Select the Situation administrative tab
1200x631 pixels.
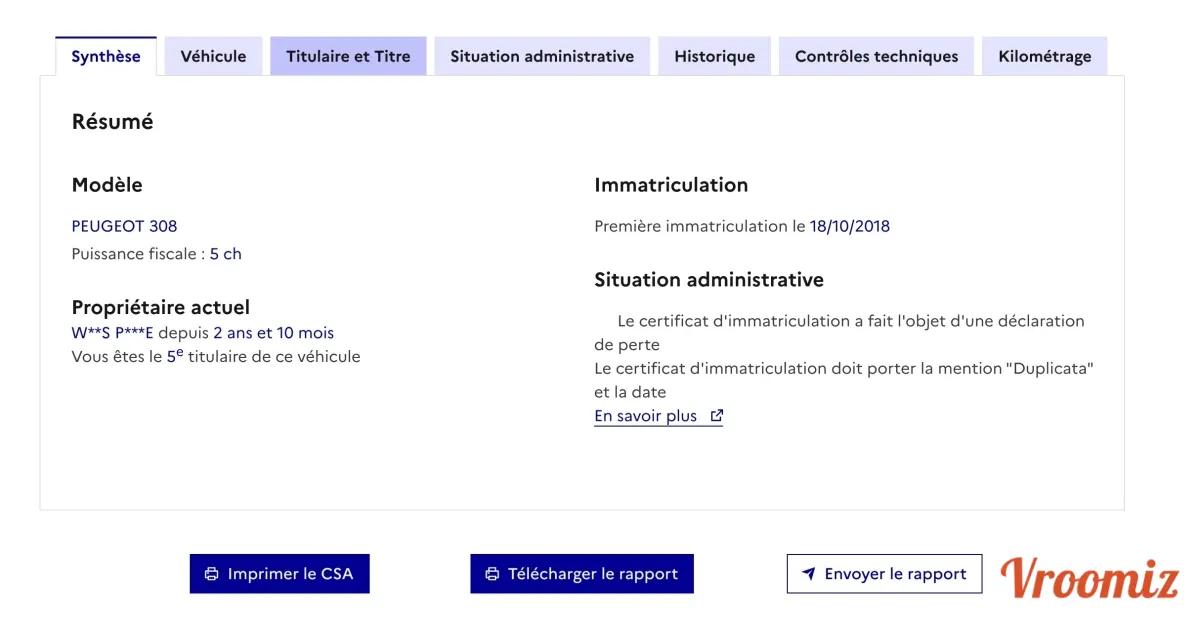point(542,56)
